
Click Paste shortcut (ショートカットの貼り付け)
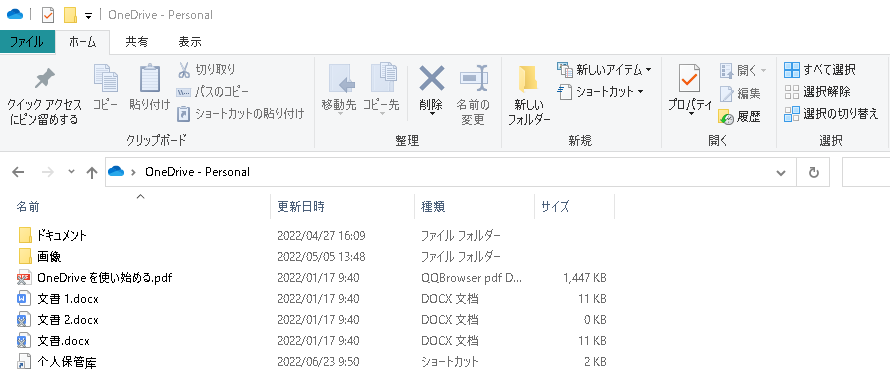click(241, 114)
